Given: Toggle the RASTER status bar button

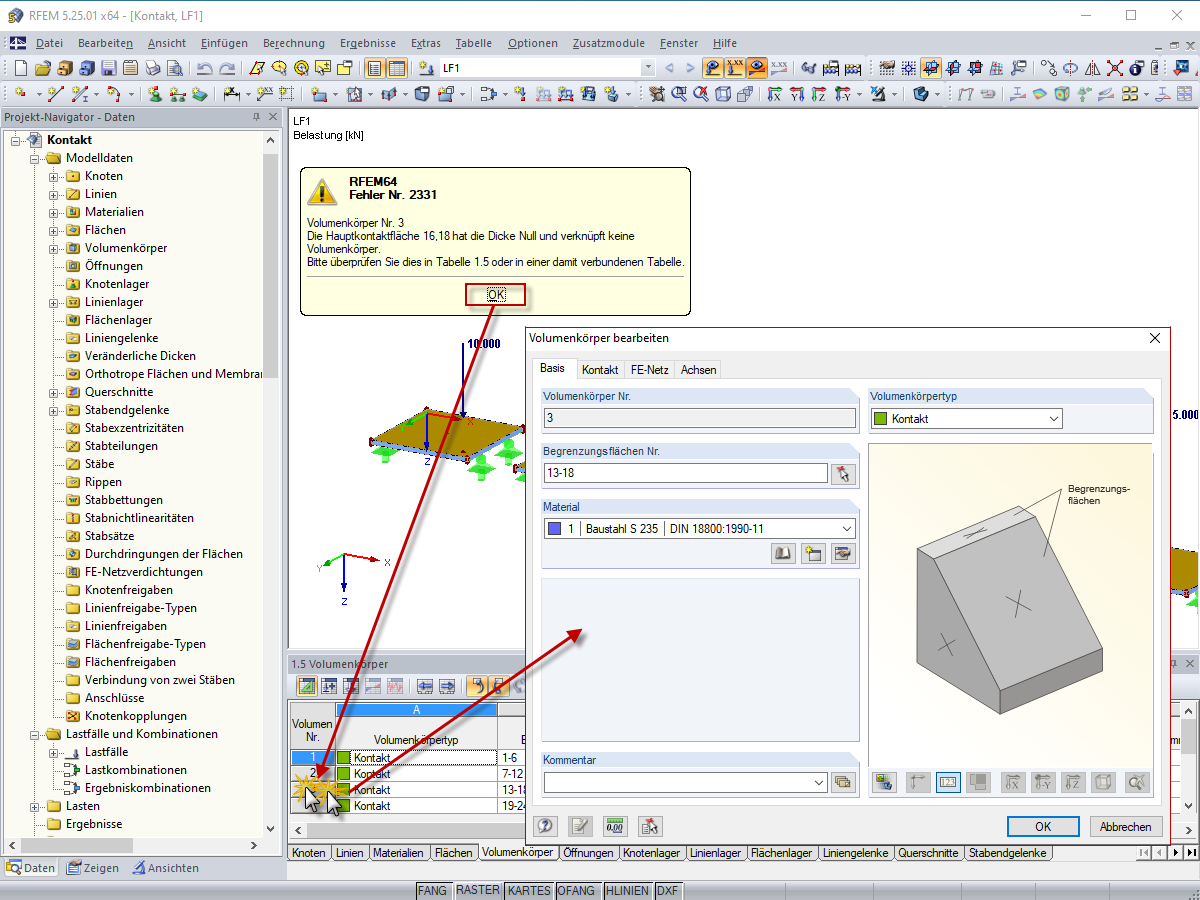Looking at the screenshot, I should tap(478, 890).
